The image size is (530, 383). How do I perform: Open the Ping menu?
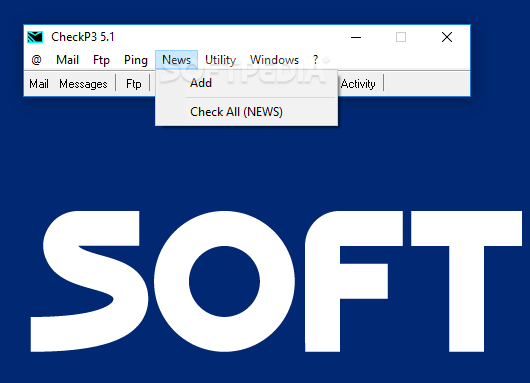[x=136, y=60]
